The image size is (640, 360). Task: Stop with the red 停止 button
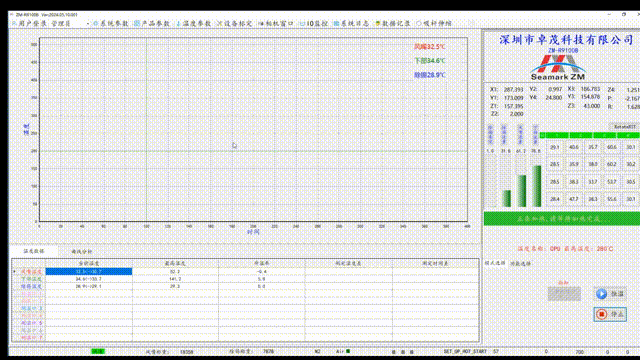[x=610, y=314]
